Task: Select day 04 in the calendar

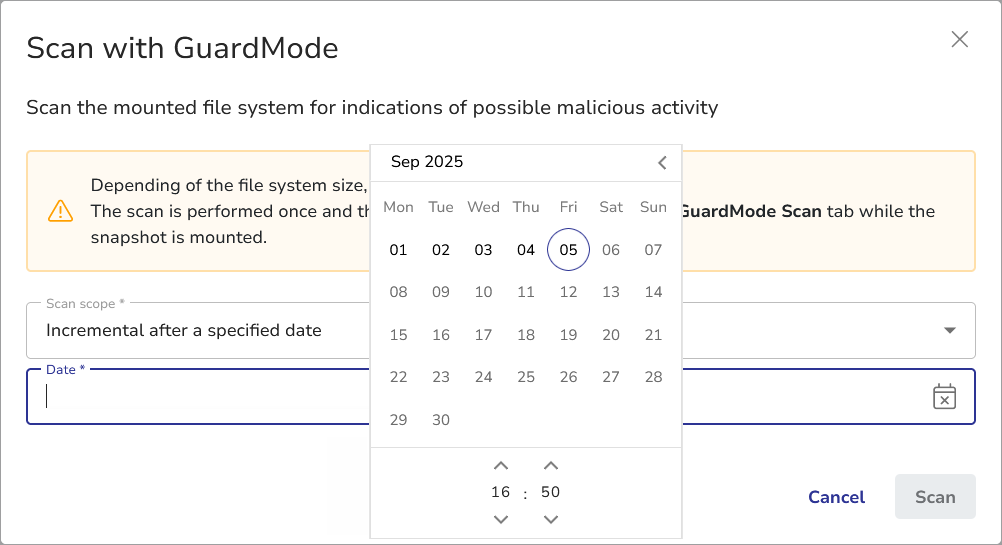Action: tap(526, 250)
